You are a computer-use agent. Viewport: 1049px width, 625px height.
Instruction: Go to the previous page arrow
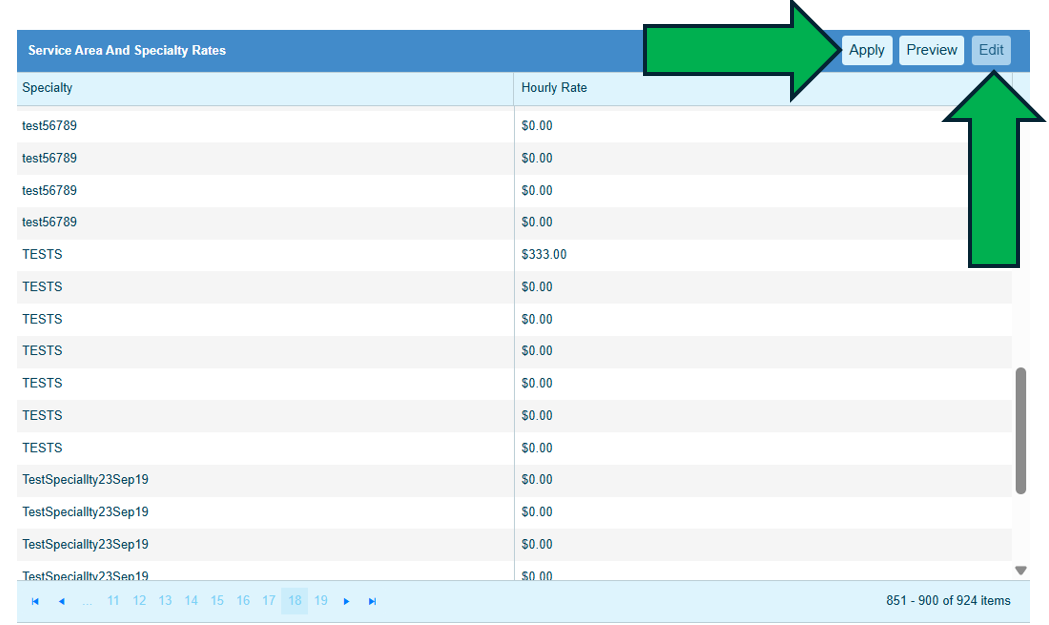pos(61,601)
